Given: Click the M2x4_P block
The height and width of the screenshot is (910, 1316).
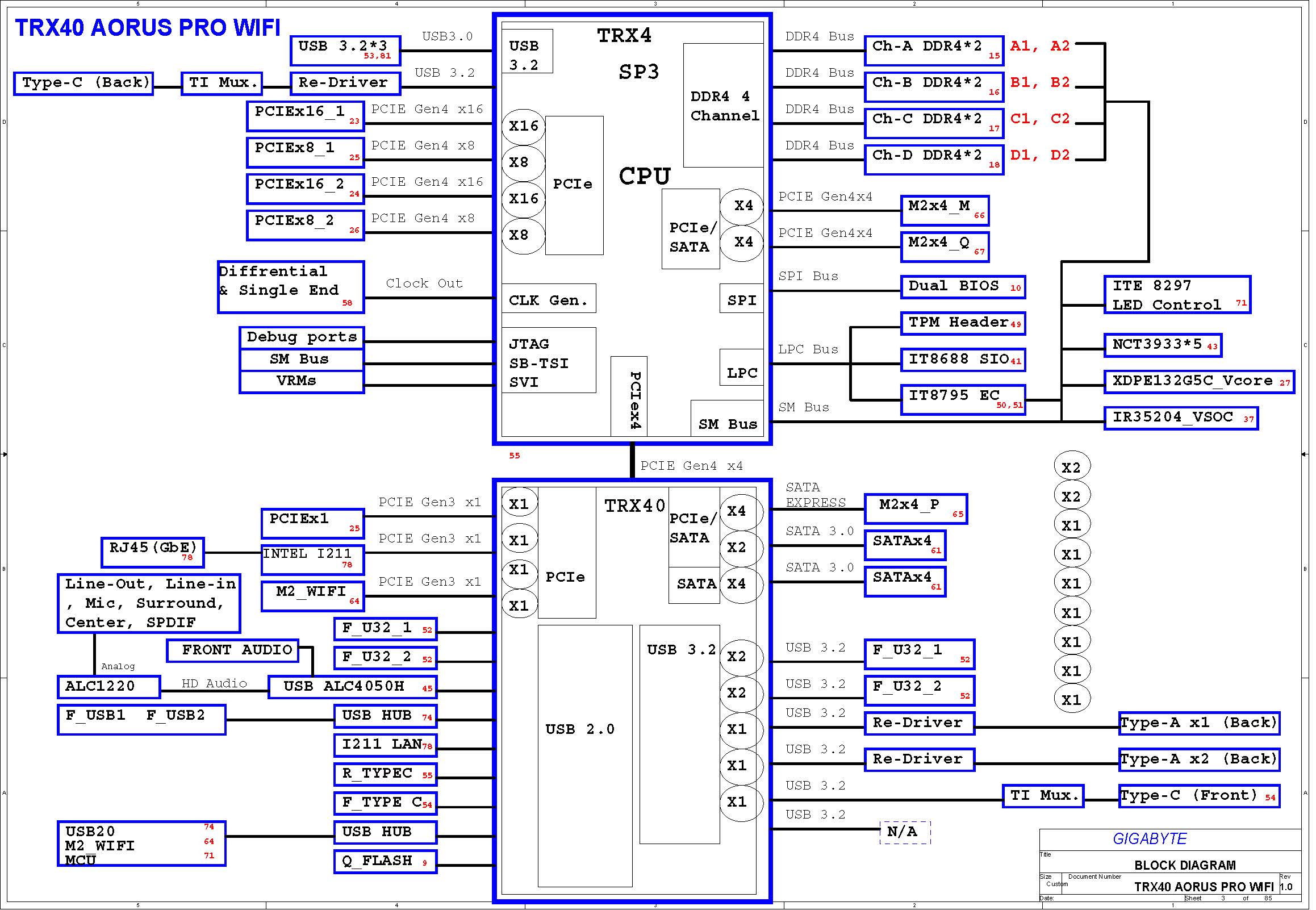Looking at the screenshot, I should 916,509.
